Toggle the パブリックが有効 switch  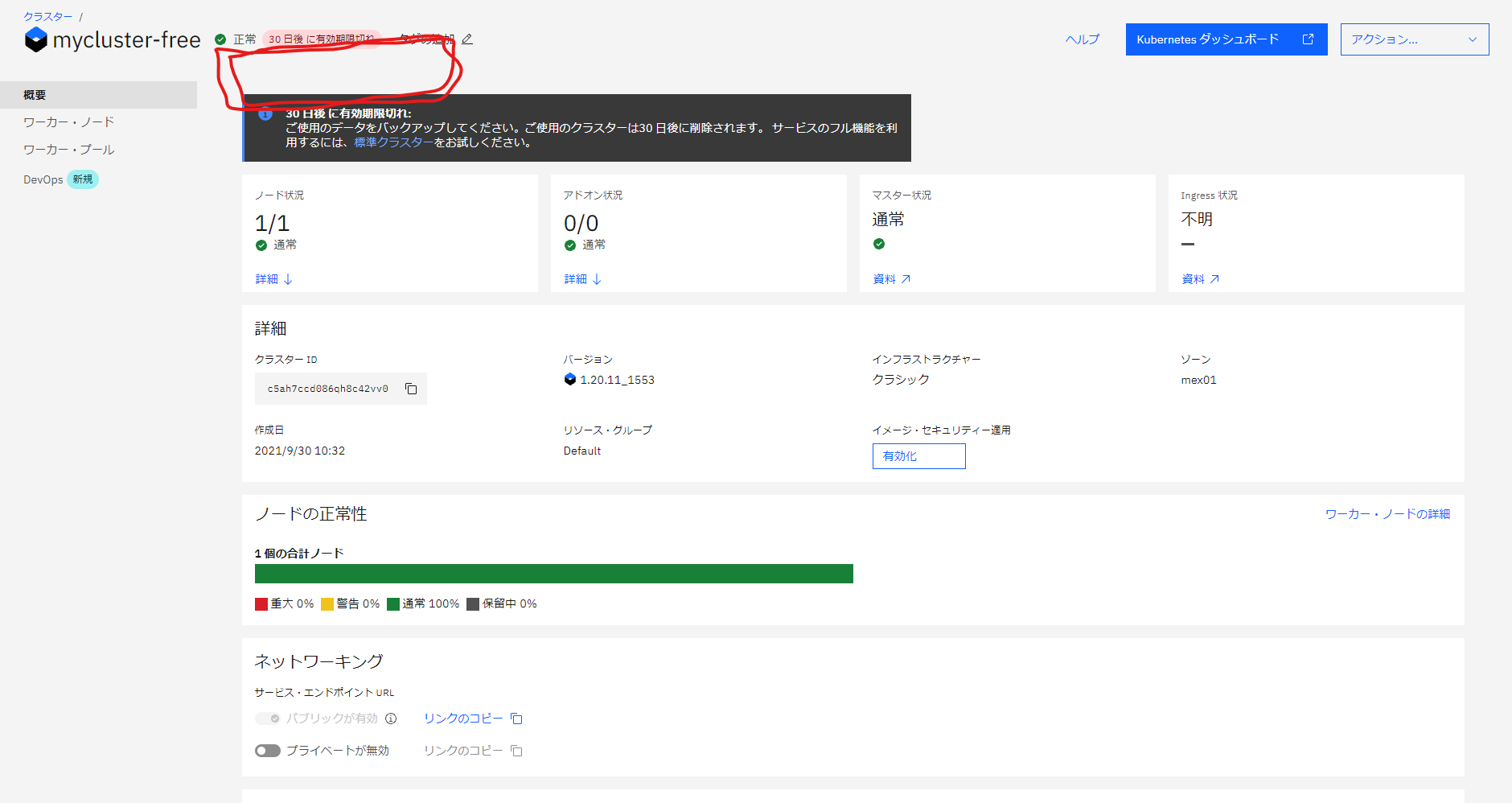[268, 719]
